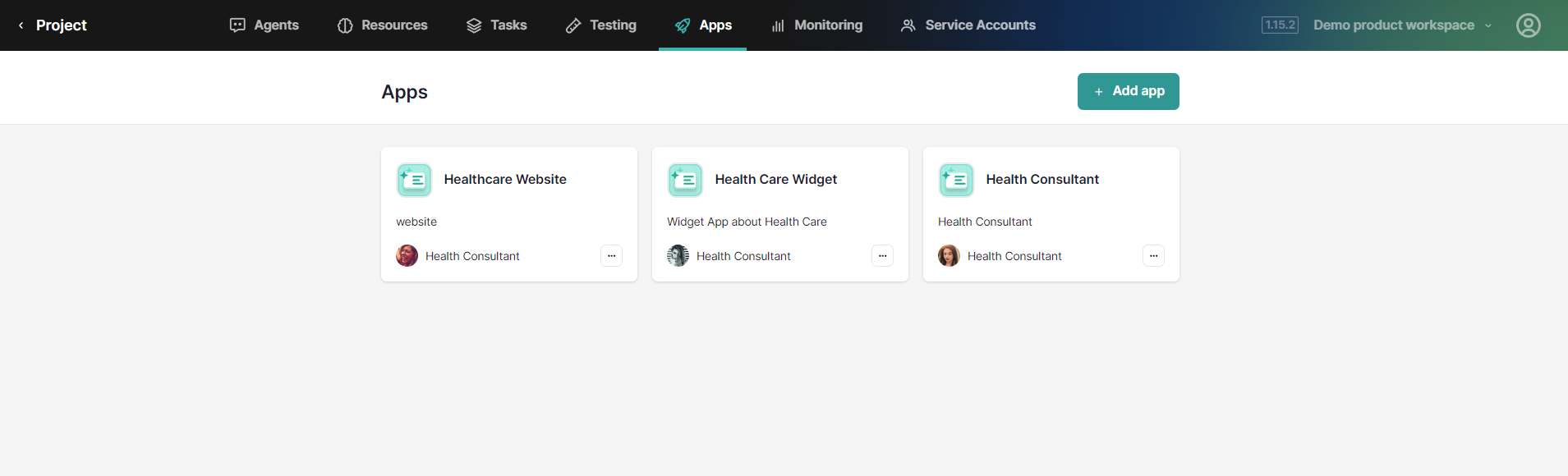Click agent avatar on Health Care Widget card

678,256
